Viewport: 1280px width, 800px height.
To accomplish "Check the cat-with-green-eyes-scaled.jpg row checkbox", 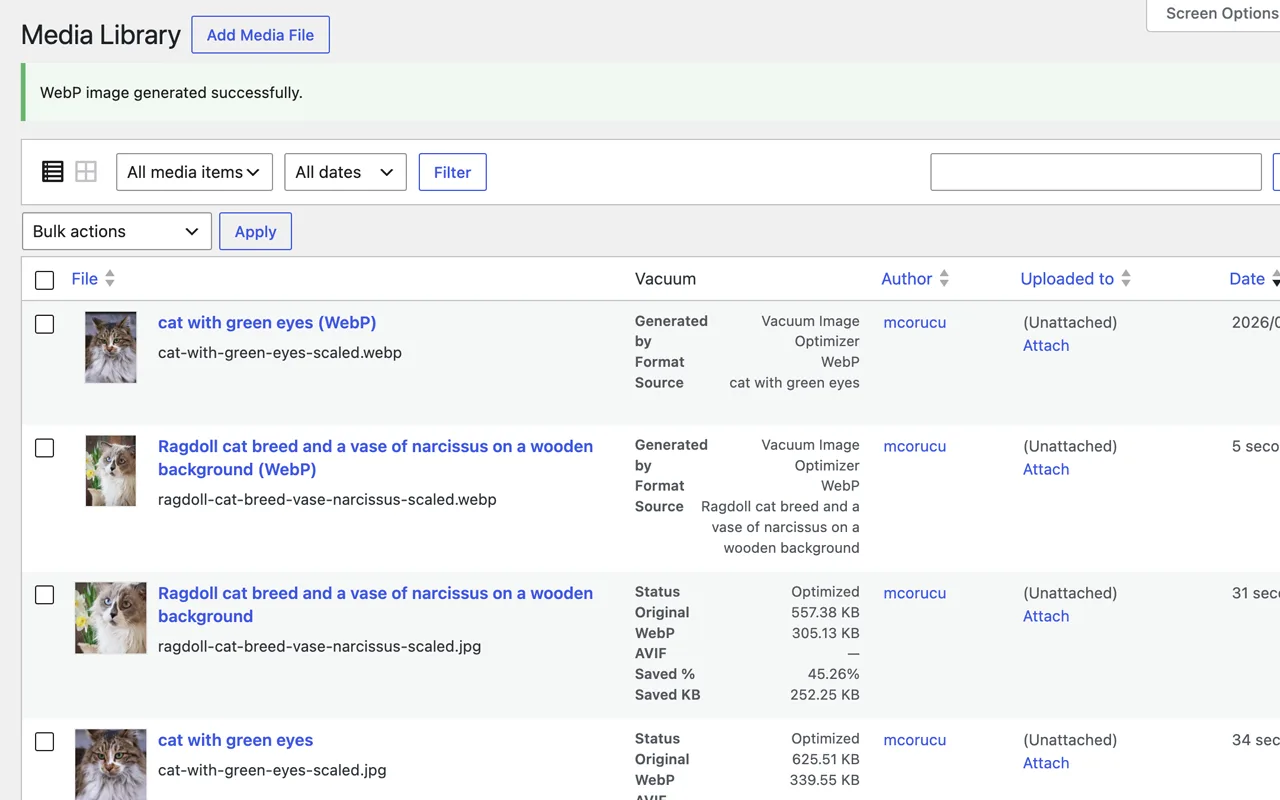I will click(45, 742).
